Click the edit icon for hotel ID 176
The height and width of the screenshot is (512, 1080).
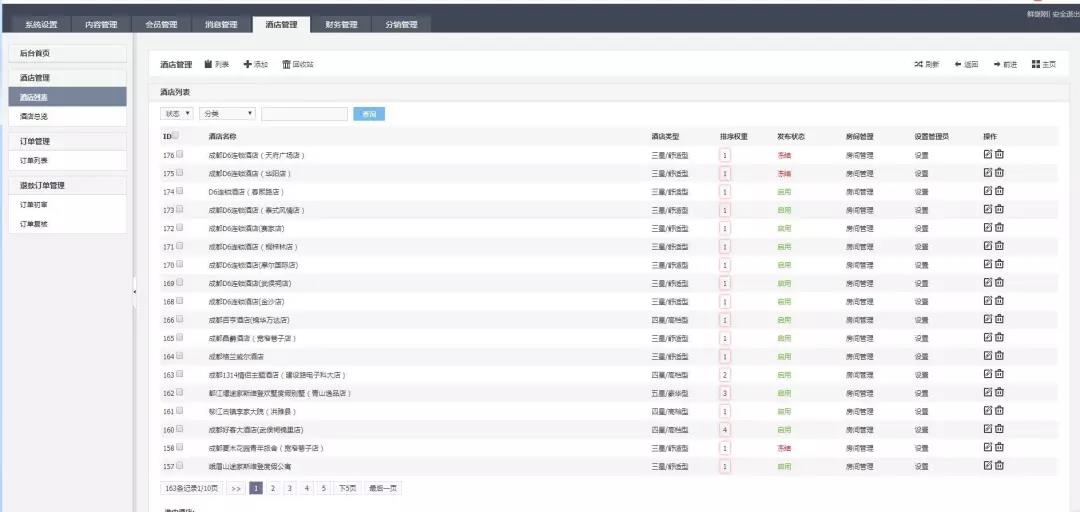point(988,154)
